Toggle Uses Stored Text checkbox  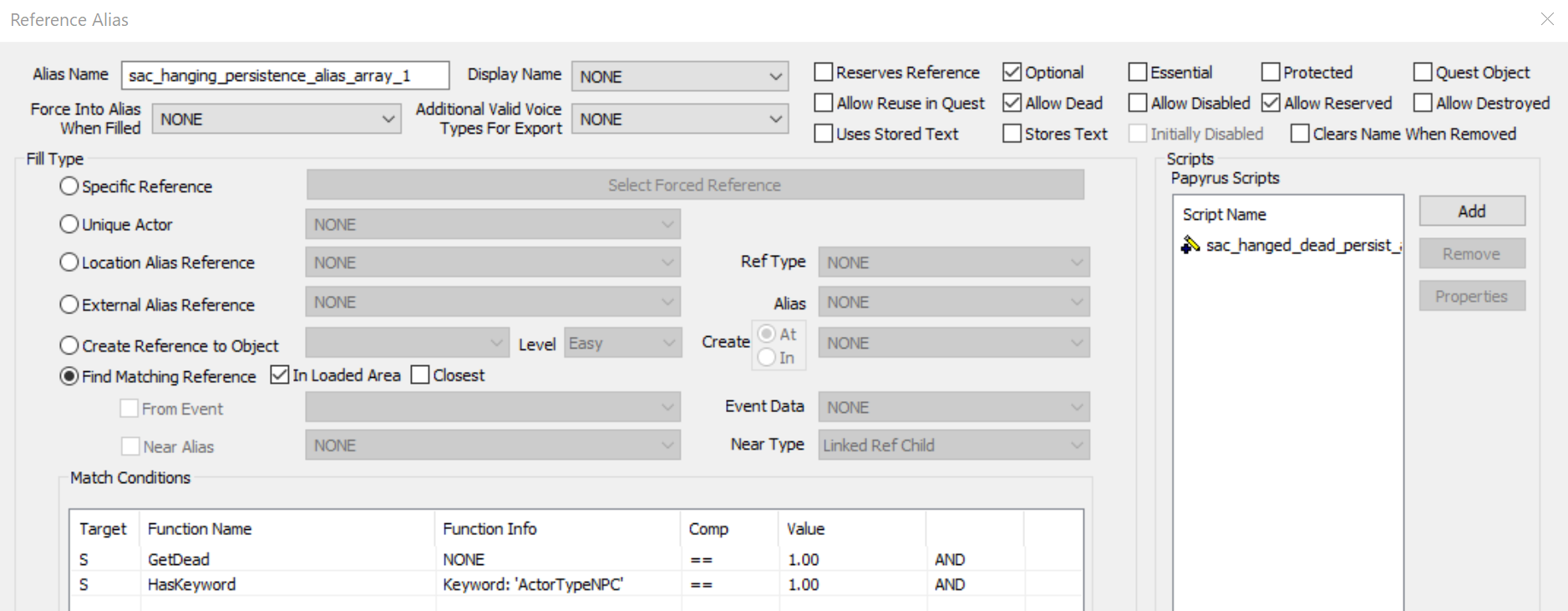(824, 134)
